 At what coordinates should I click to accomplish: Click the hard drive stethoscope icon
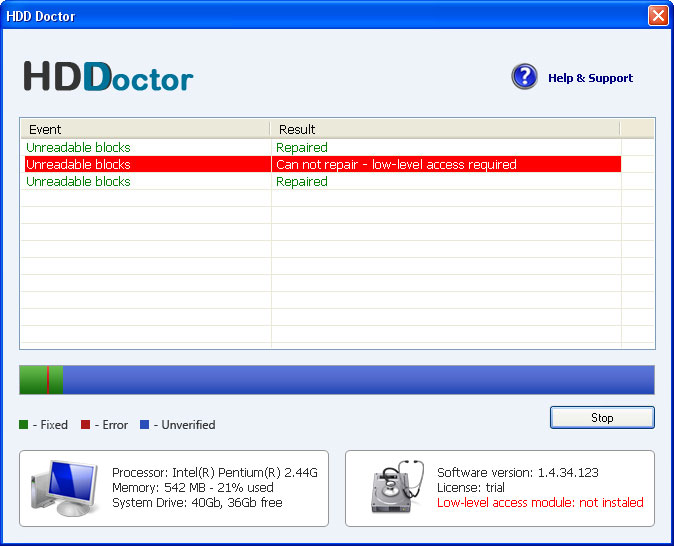398,487
